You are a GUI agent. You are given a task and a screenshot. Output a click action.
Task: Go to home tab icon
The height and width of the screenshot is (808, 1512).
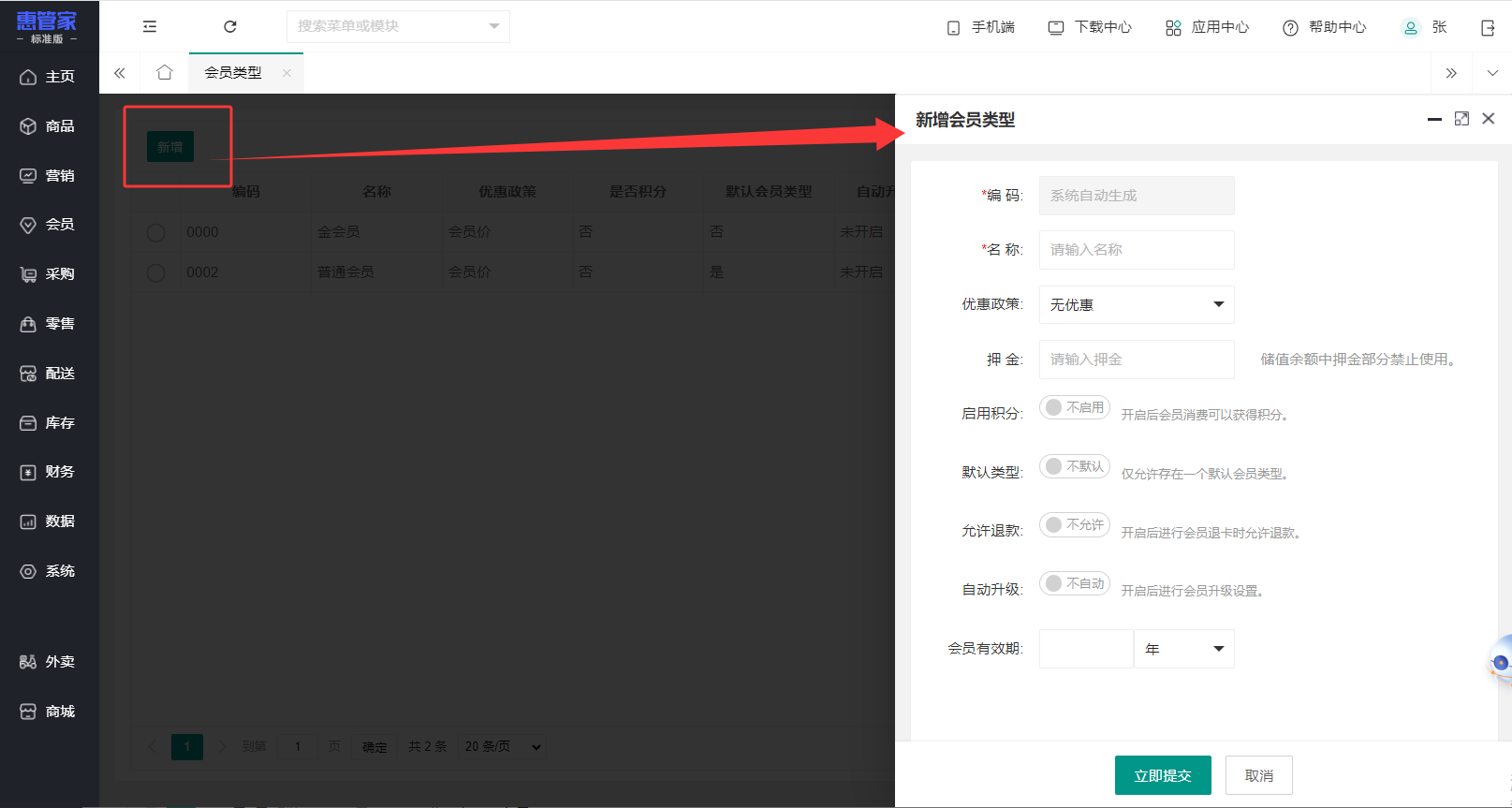click(165, 72)
